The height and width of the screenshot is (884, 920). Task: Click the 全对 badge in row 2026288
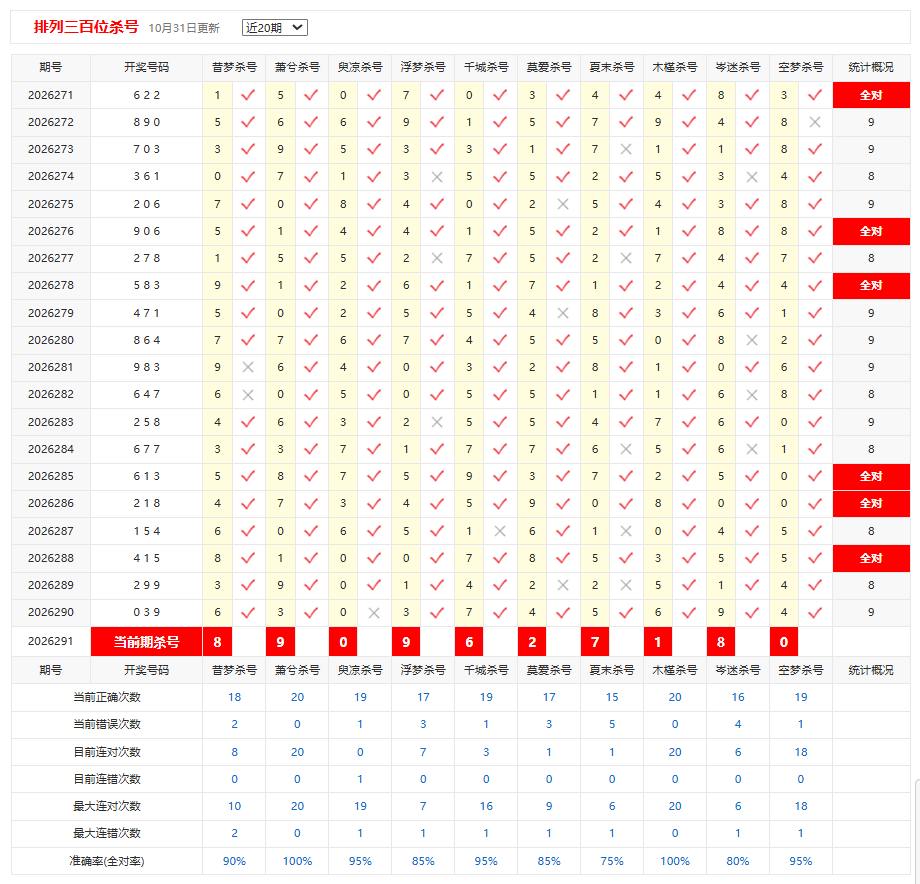click(x=871, y=558)
